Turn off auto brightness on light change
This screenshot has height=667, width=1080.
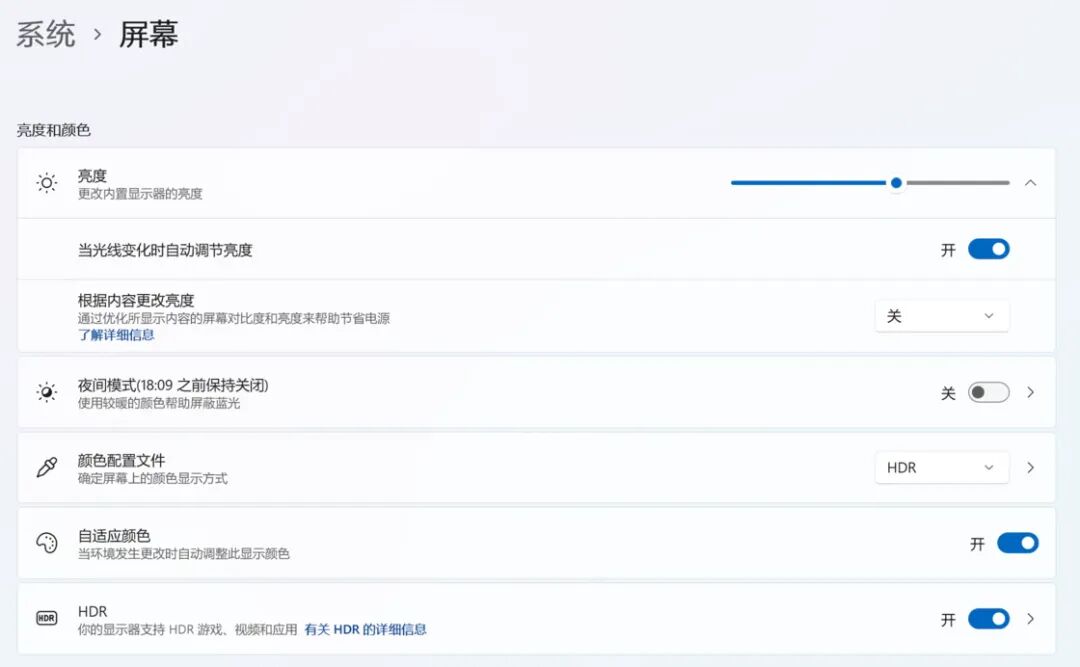988,249
